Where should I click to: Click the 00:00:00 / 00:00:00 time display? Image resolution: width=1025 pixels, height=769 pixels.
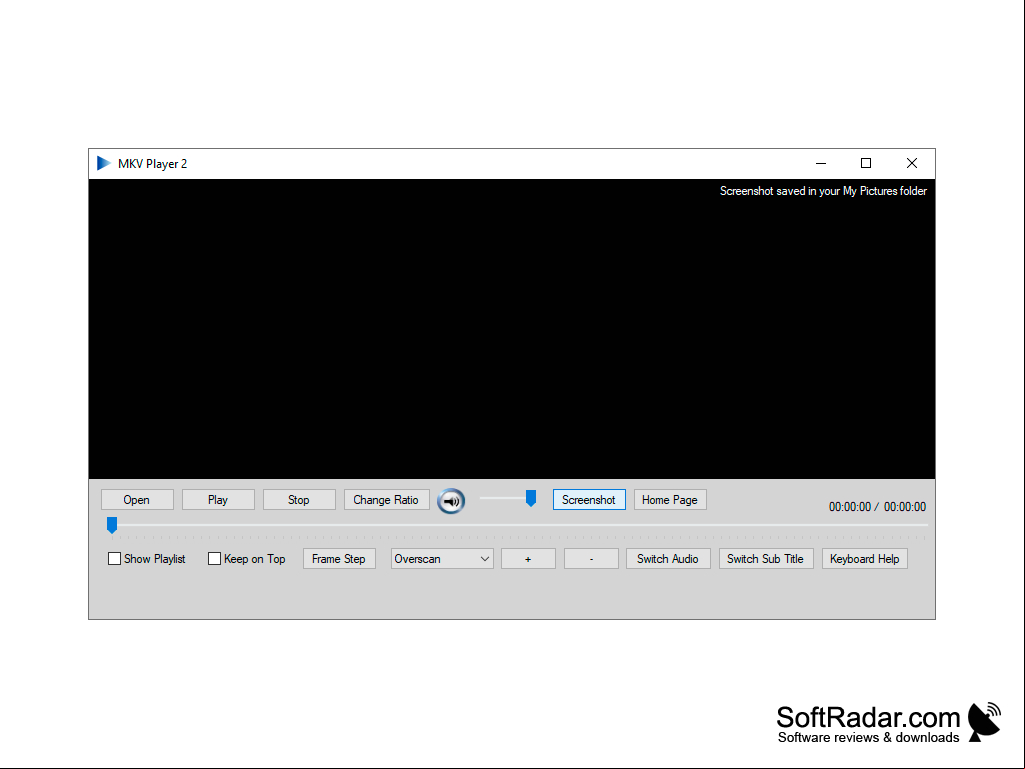click(877, 507)
